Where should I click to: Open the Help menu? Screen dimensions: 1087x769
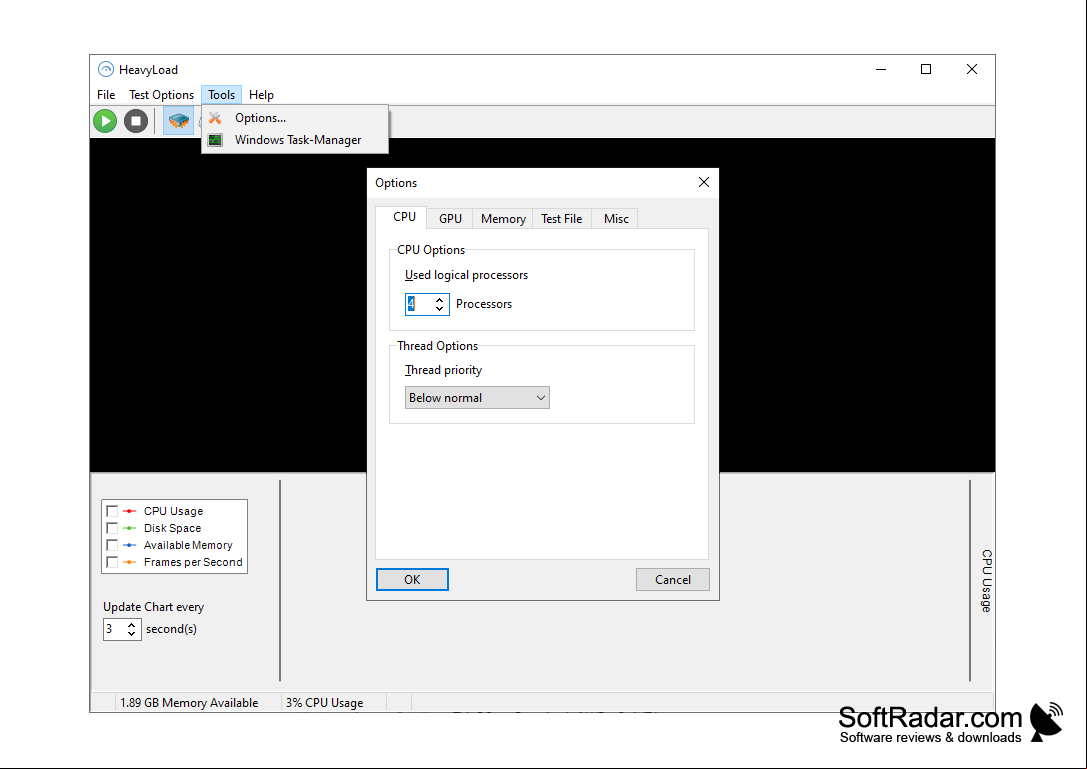[x=261, y=95]
